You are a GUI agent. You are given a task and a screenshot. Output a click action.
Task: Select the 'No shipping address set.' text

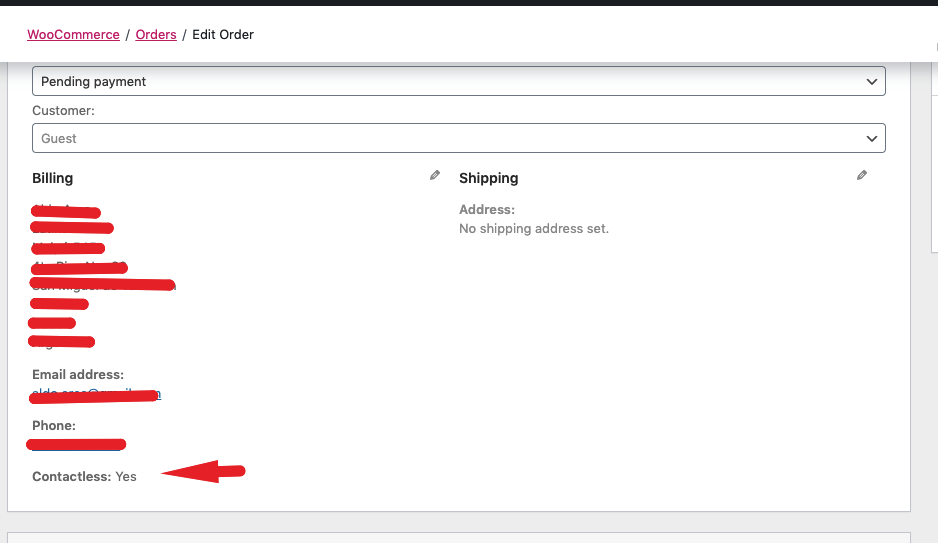click(x=534, y=228)
